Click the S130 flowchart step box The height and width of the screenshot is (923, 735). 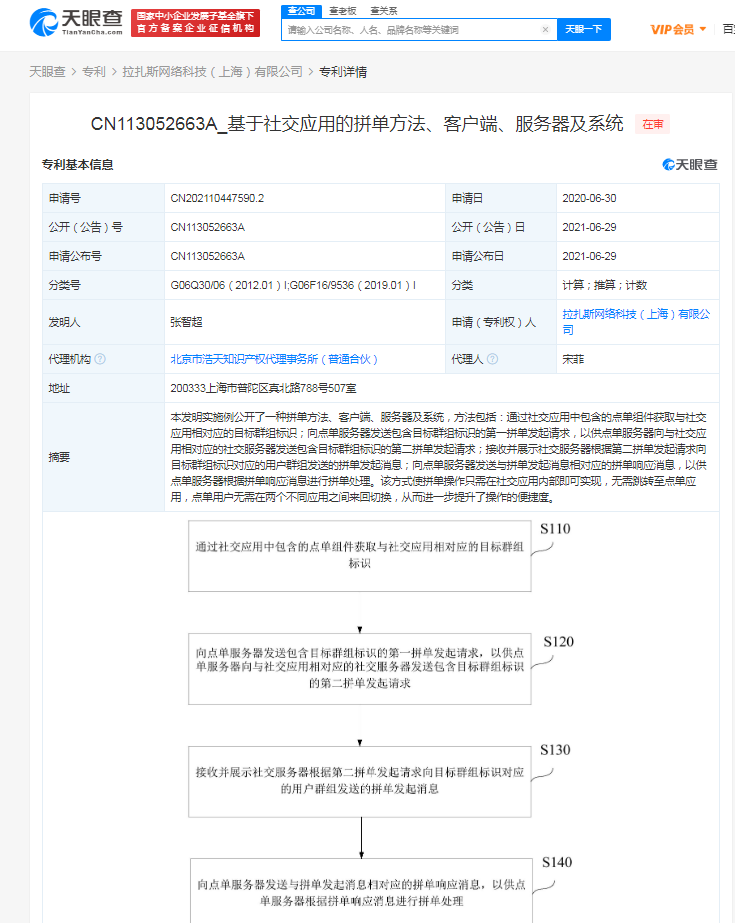360,780
